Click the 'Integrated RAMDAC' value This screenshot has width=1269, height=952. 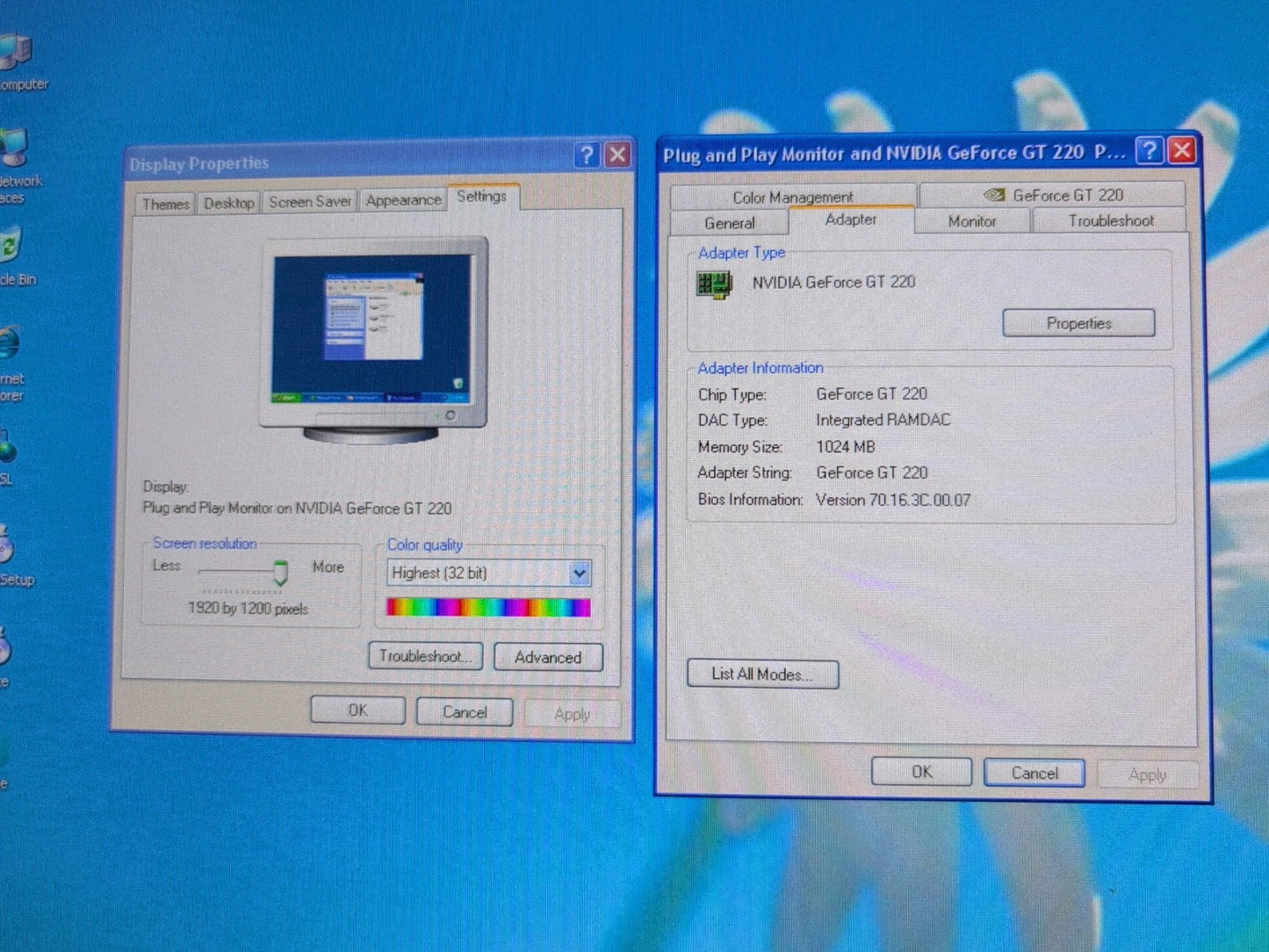pyautogui.click(x=883, y=420)
